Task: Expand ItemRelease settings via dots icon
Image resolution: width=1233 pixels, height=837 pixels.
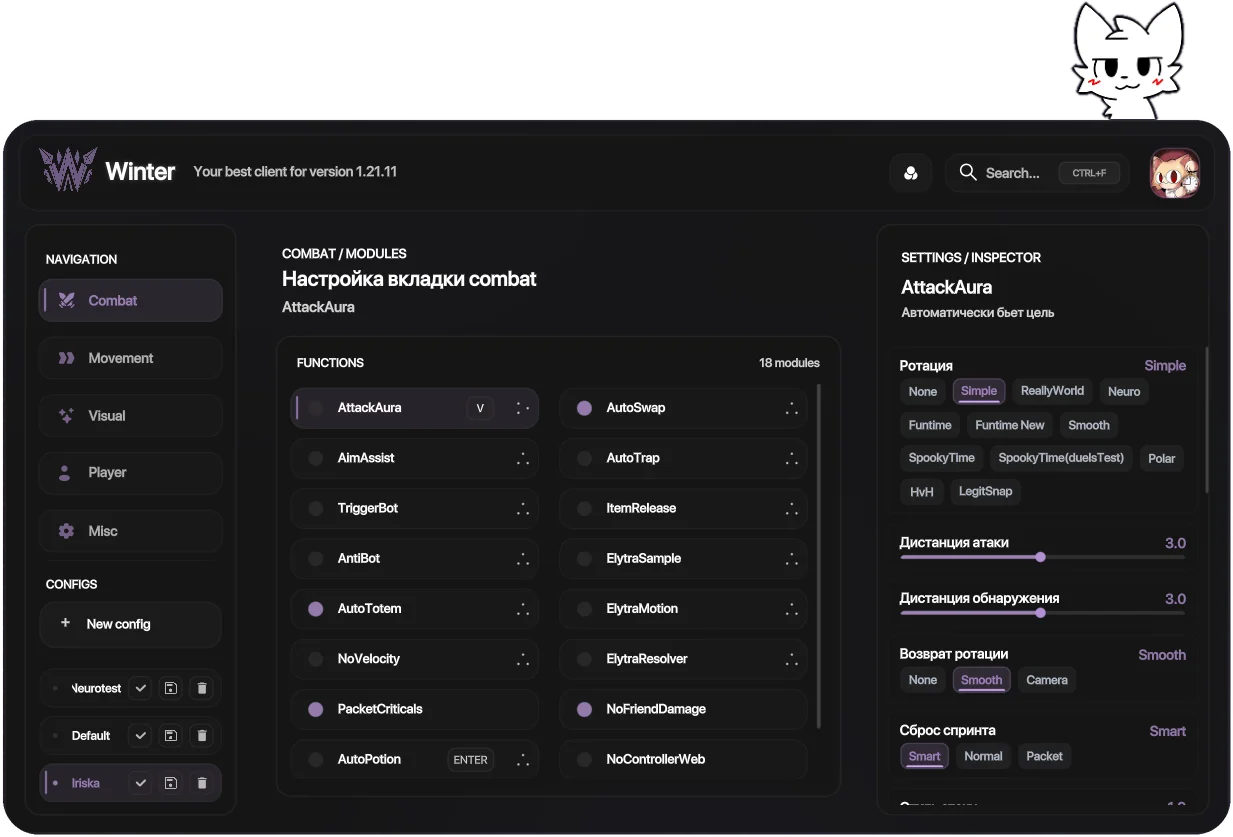Action: [791, 508]
